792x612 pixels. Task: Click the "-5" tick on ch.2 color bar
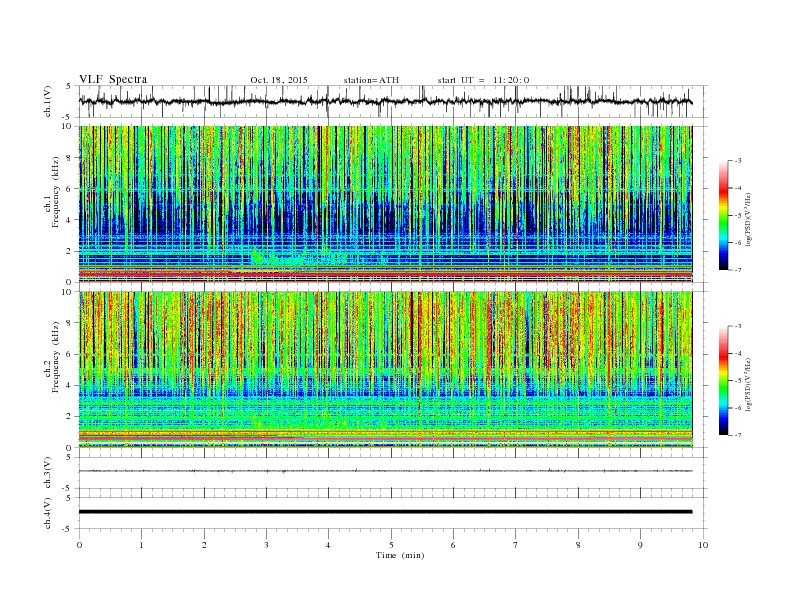tap(738, 381)
